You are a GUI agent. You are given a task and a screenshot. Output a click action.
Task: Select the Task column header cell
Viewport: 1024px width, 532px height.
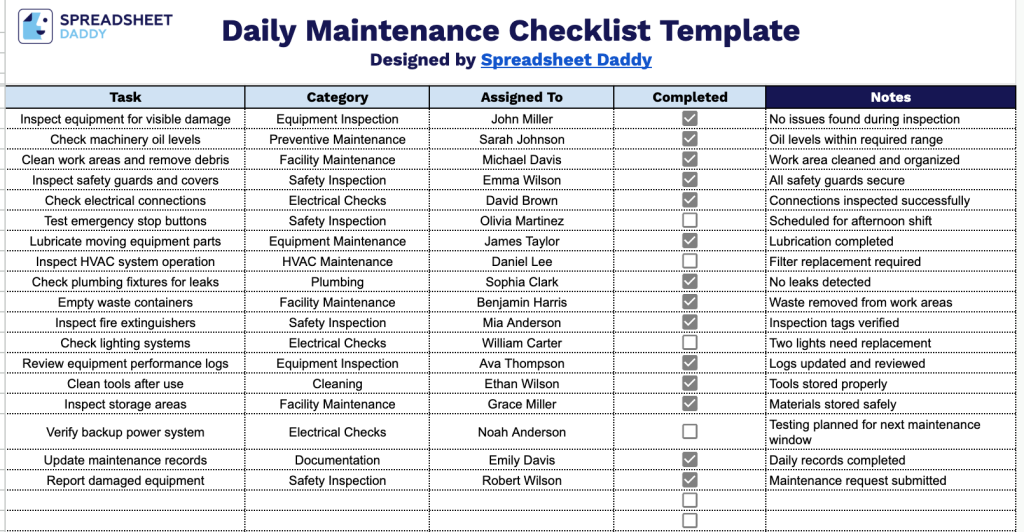[x=125, y=97]
